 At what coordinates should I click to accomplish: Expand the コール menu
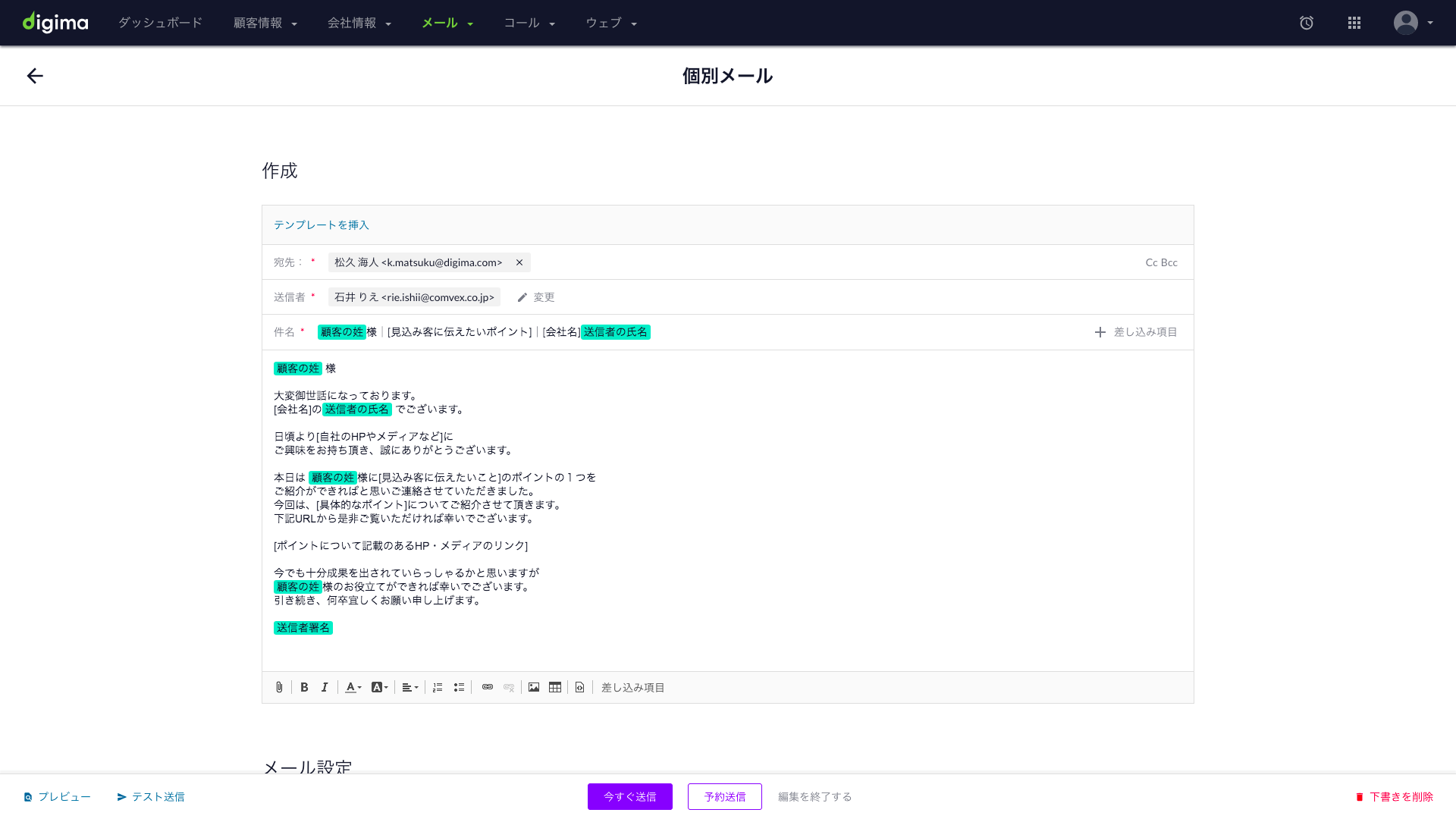coord(529,23)
